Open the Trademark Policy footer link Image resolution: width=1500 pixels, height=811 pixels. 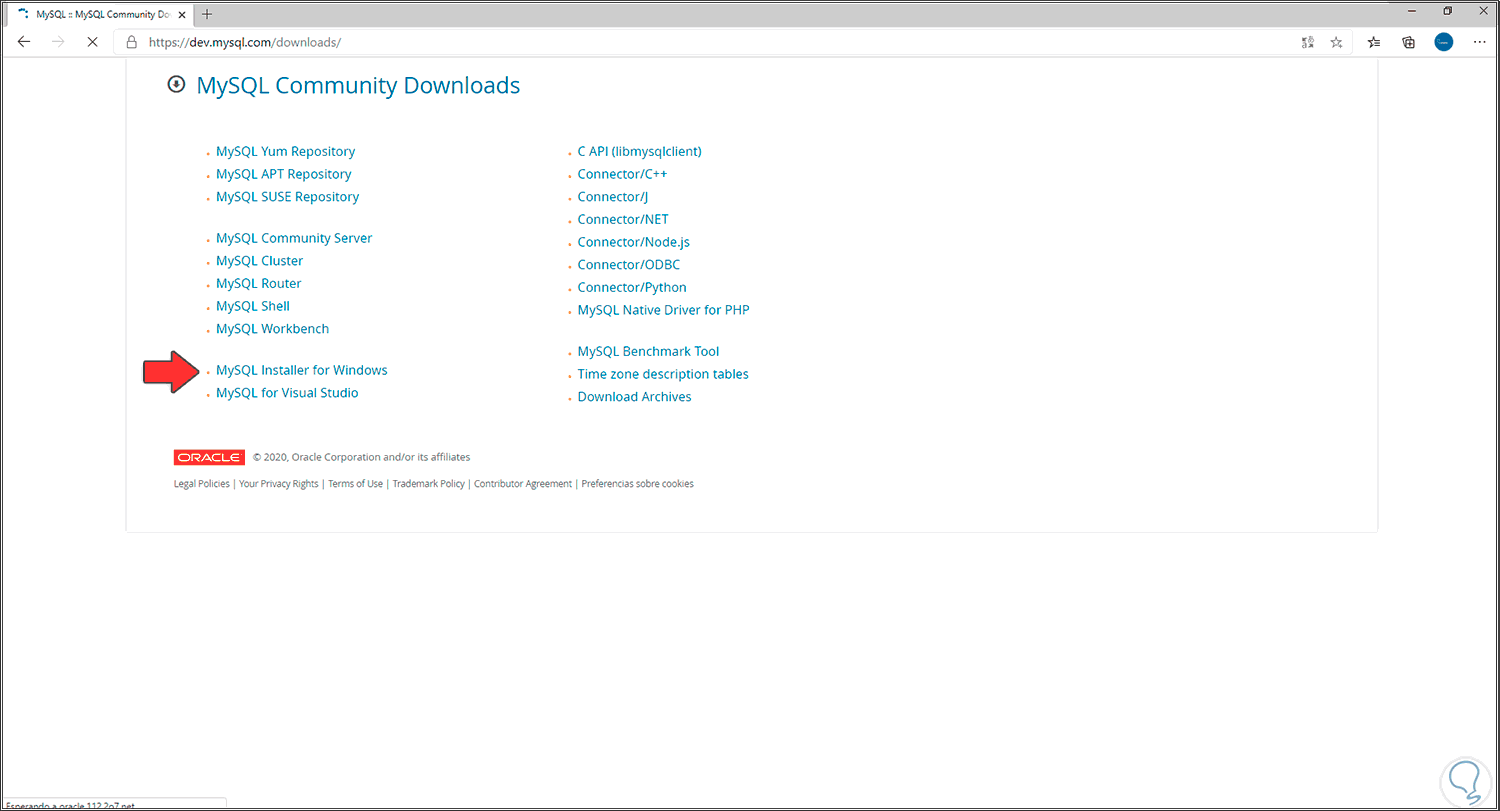[x=428, y=484]
